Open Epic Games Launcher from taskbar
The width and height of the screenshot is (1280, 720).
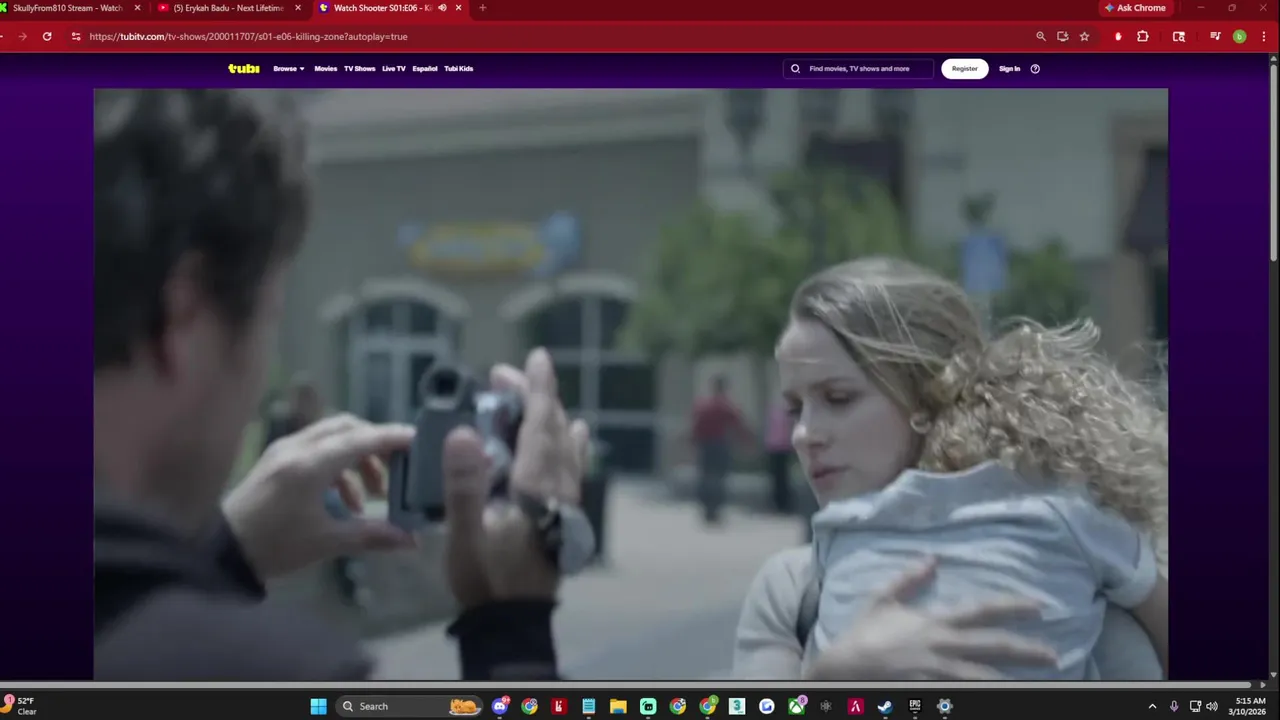915,706
